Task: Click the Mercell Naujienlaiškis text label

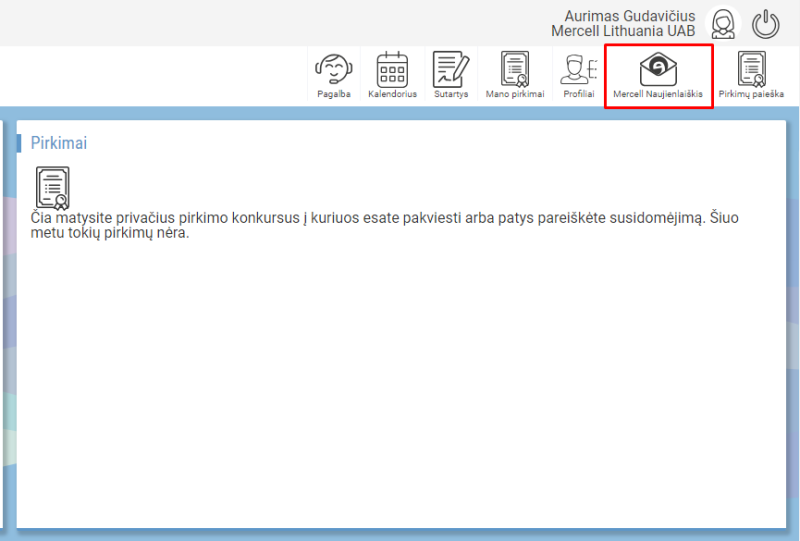Action: (x=658, y=94)
